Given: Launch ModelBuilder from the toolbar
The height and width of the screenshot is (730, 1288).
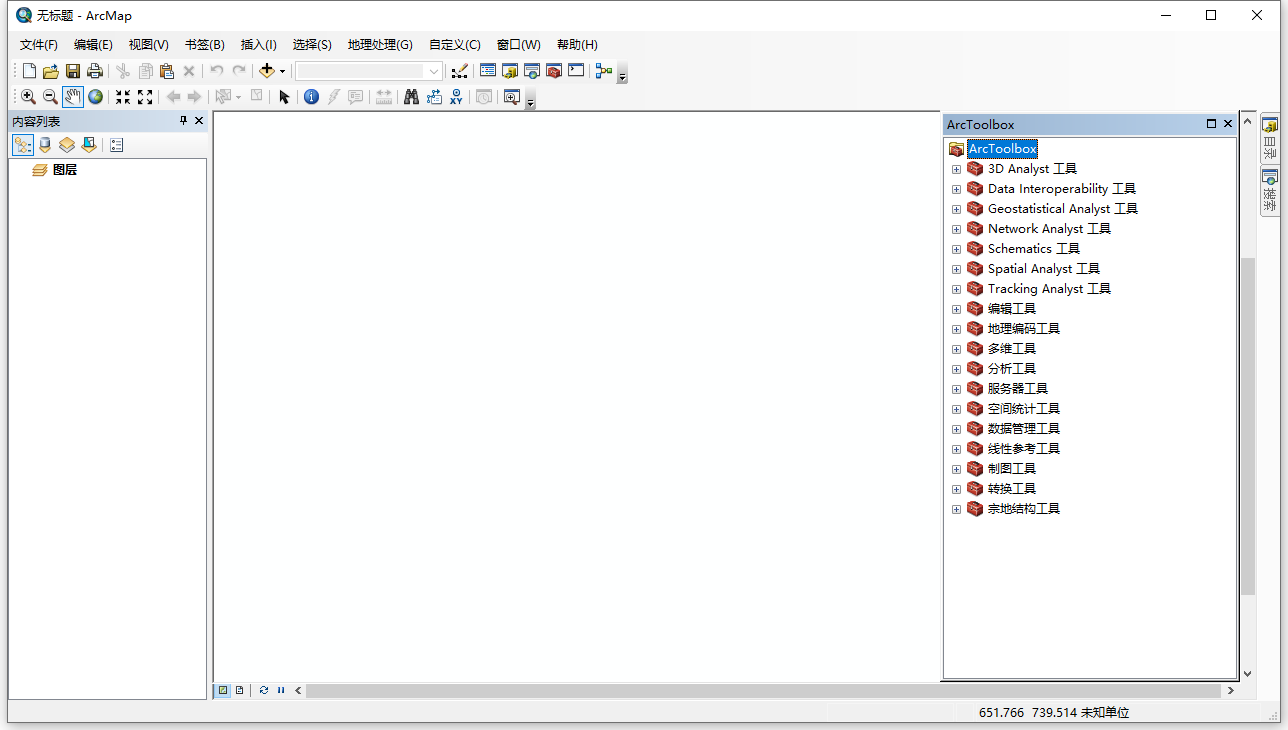Looking at the screenshot, I should [x=603, y=71].
